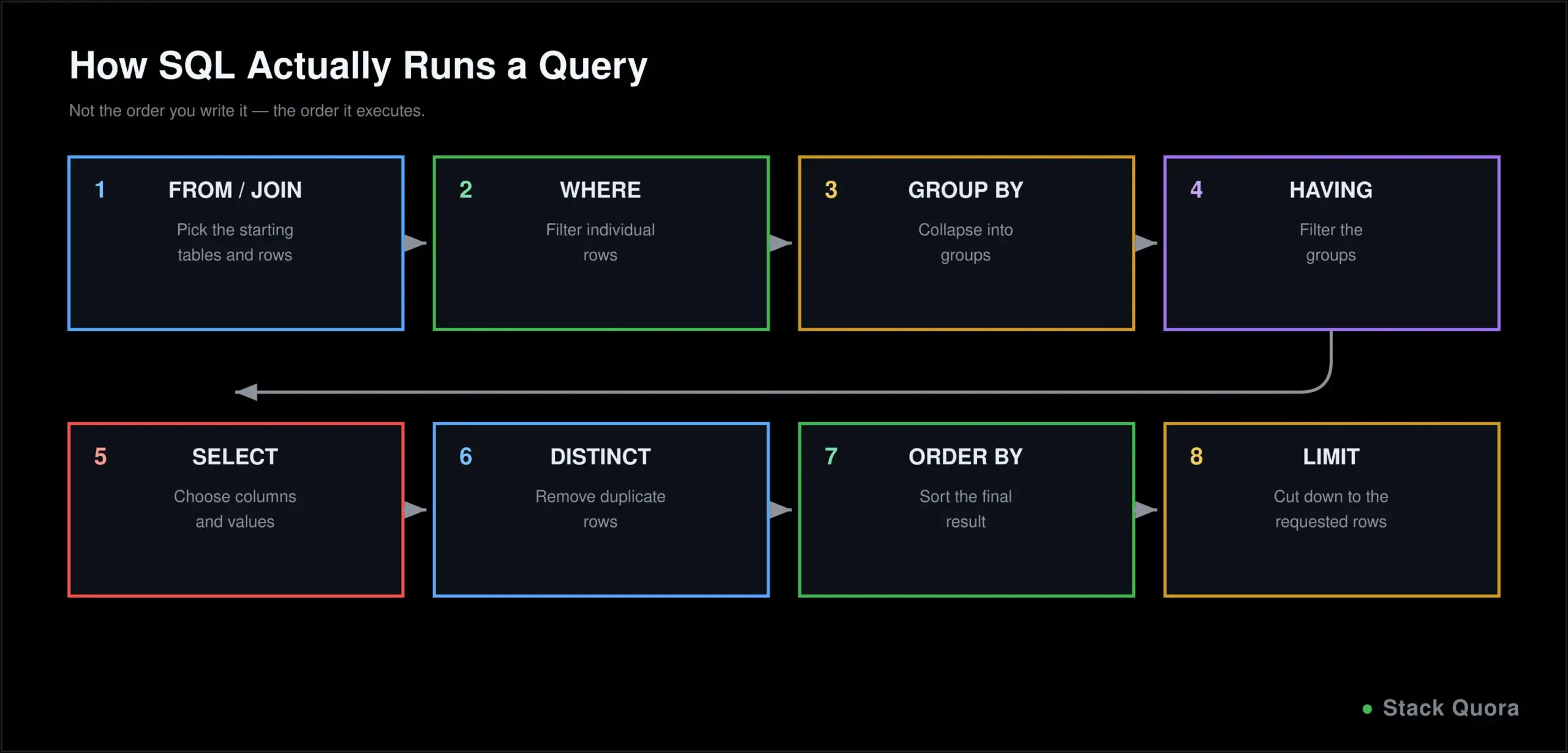Screen dimensions: 1568x753
Task: Select the ORDER BY heading
Action: [966, 456]
